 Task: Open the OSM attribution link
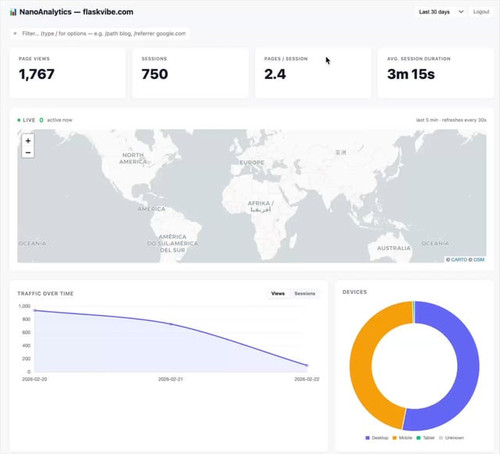pyautogui.click(x=479, y=259)
